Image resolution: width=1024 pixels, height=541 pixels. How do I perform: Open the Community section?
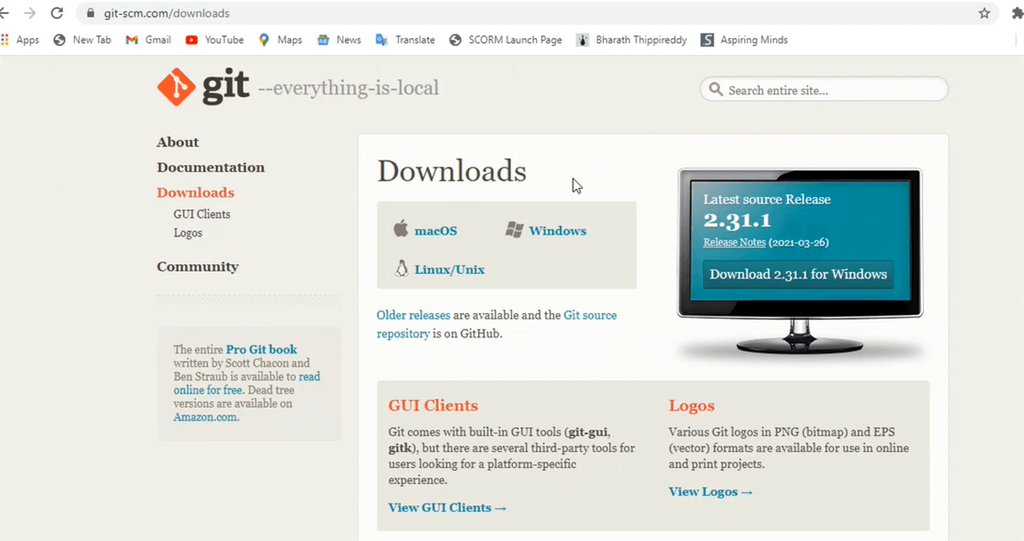pyautogui.click(x=198, y=267)
